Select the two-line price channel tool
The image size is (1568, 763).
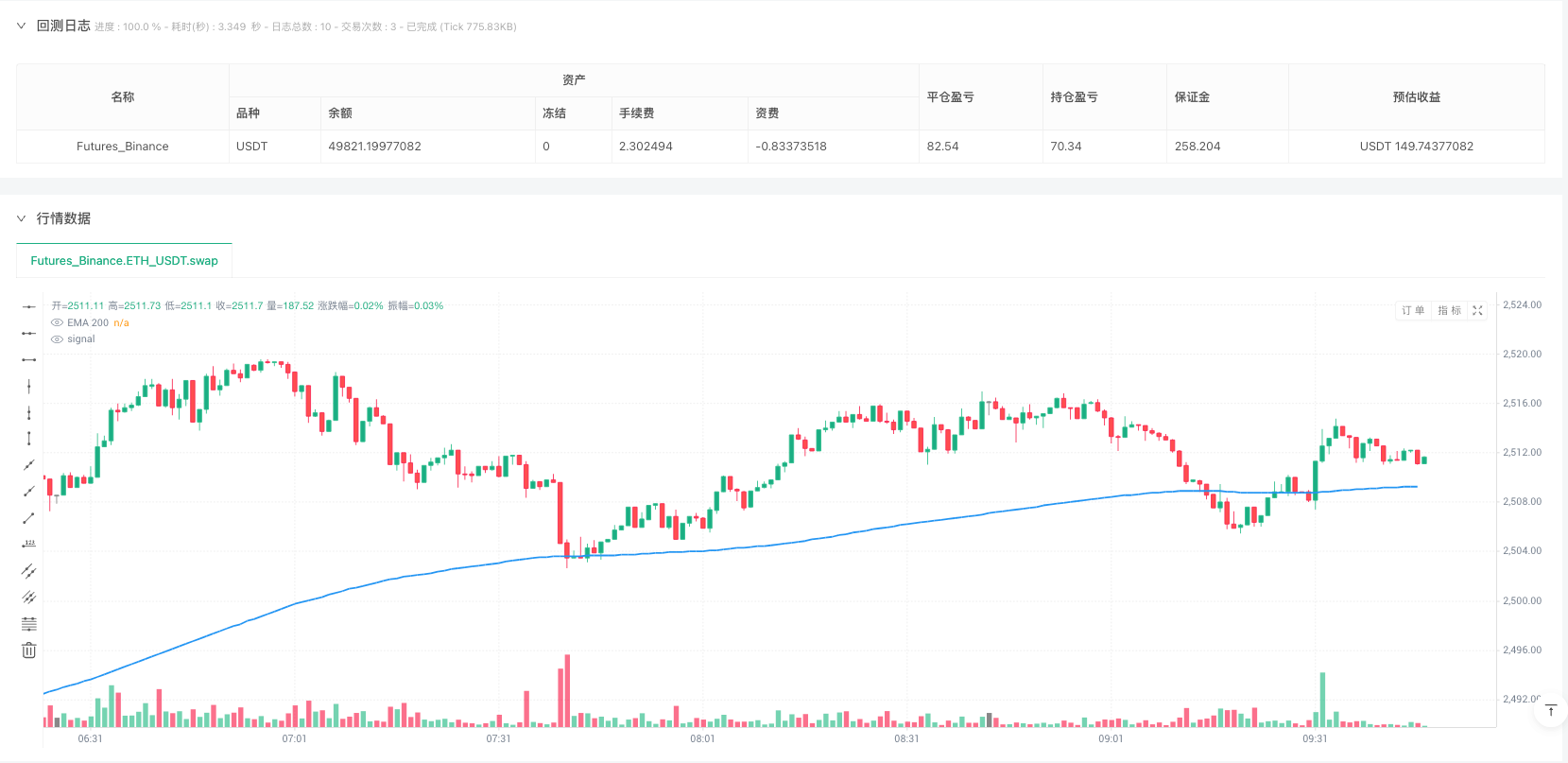click(x=29, y=571)
